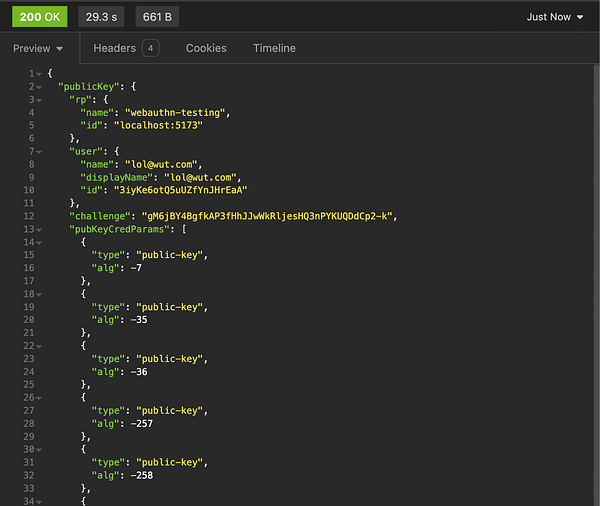This screenshot has width=600, height=506.
Task: Click the "webauthn-testing" value
Action: [x=175, y=113]
